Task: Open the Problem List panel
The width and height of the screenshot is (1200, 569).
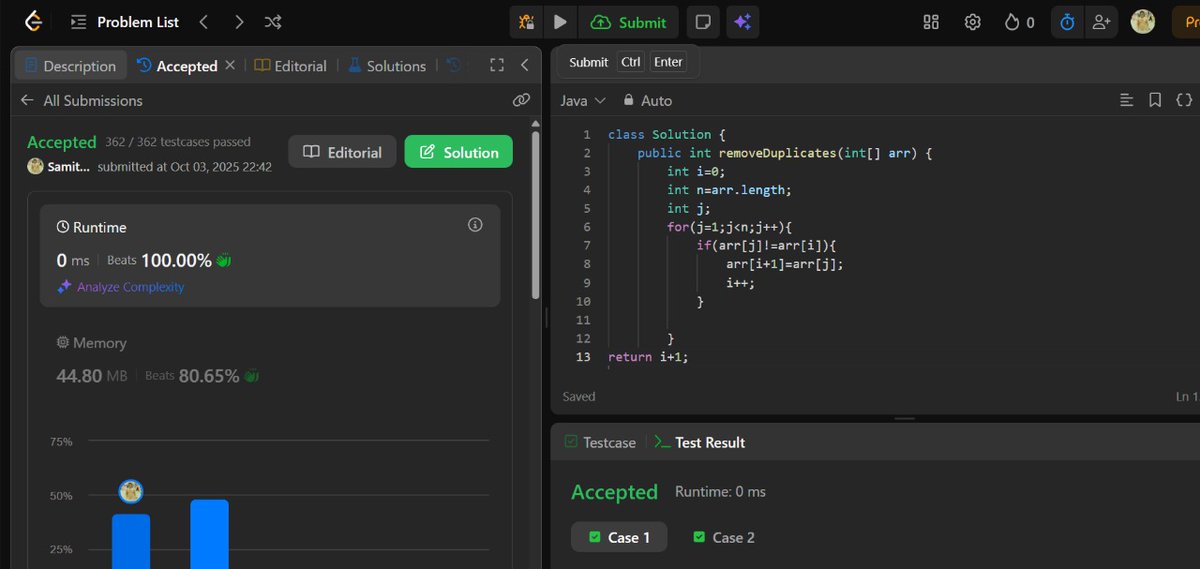Action: click(x=124, y=22)
